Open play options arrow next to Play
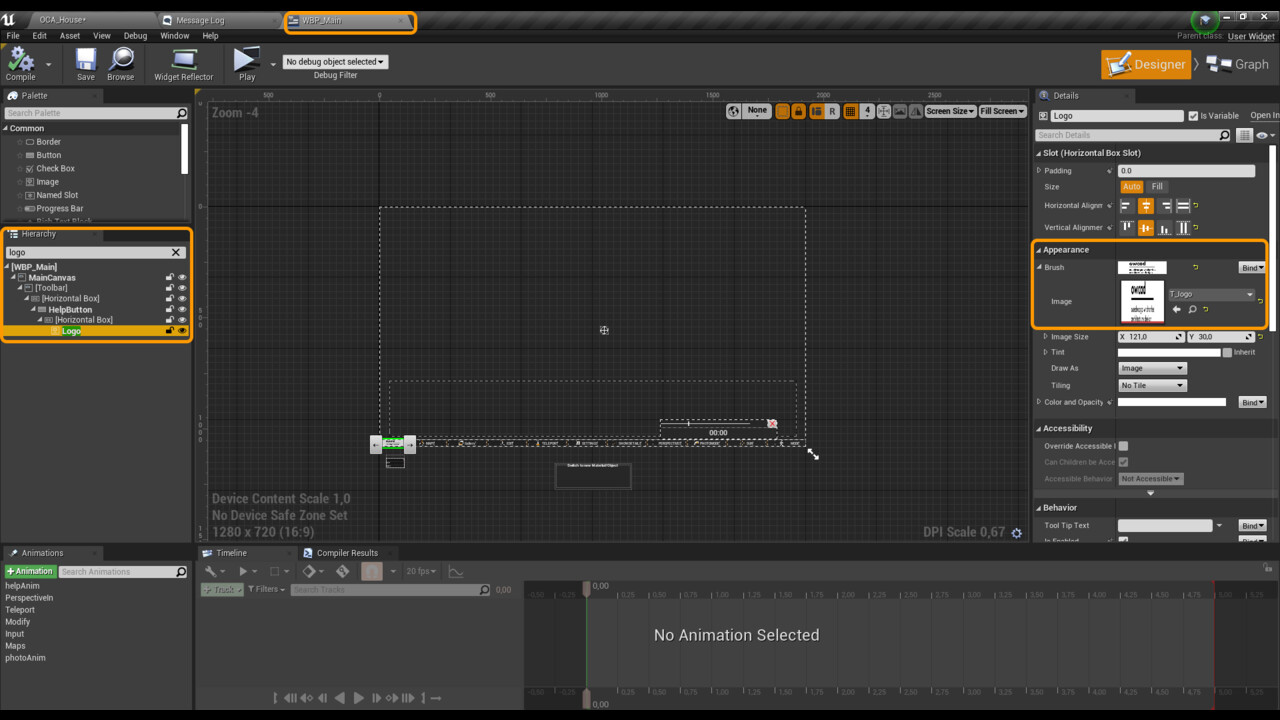This screenshot has height=720, width=1280. [273, 65]
